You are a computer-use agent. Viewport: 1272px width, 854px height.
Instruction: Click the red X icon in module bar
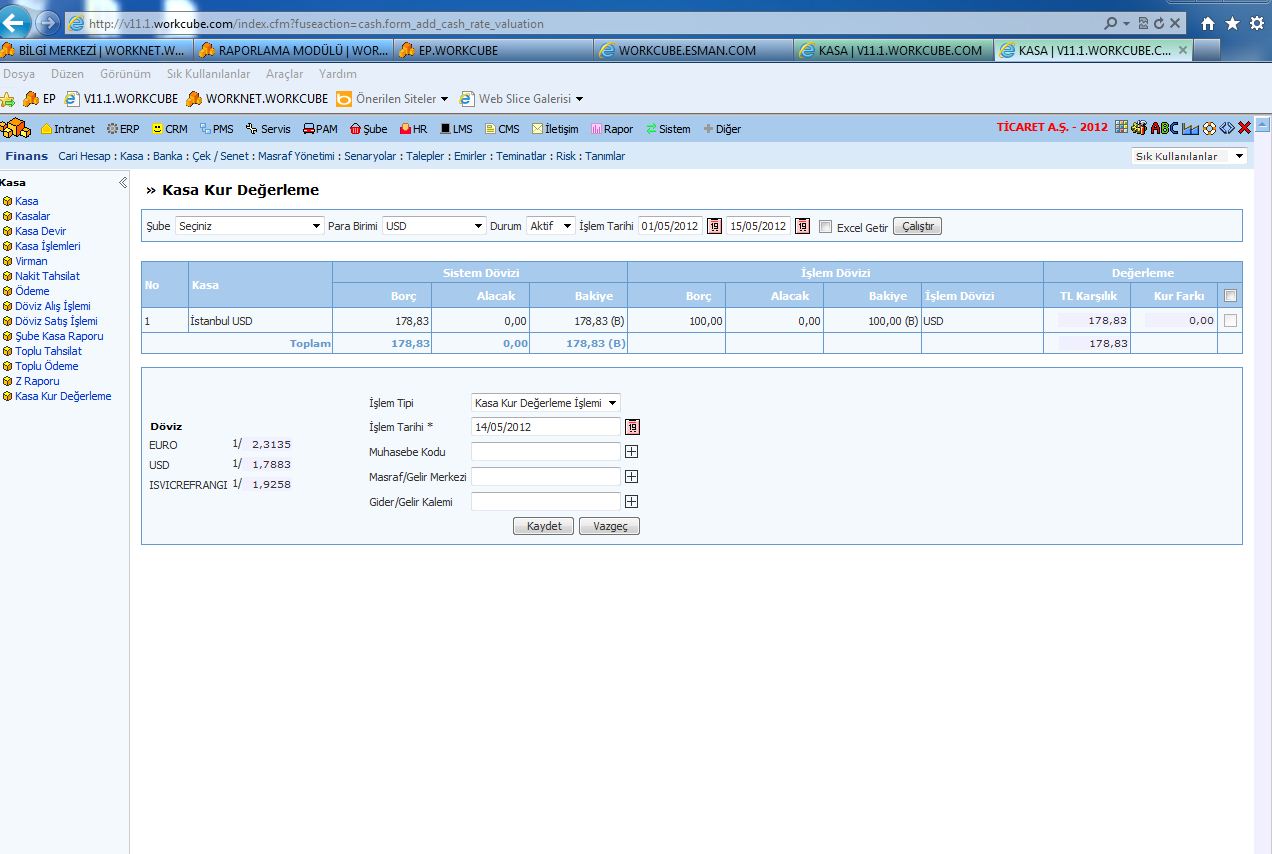(1245, 128)
